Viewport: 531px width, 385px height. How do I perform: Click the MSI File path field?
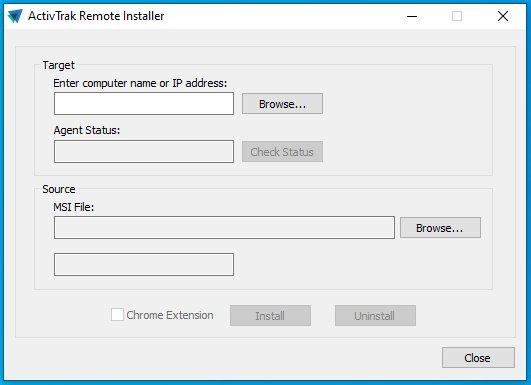(224, 228)
